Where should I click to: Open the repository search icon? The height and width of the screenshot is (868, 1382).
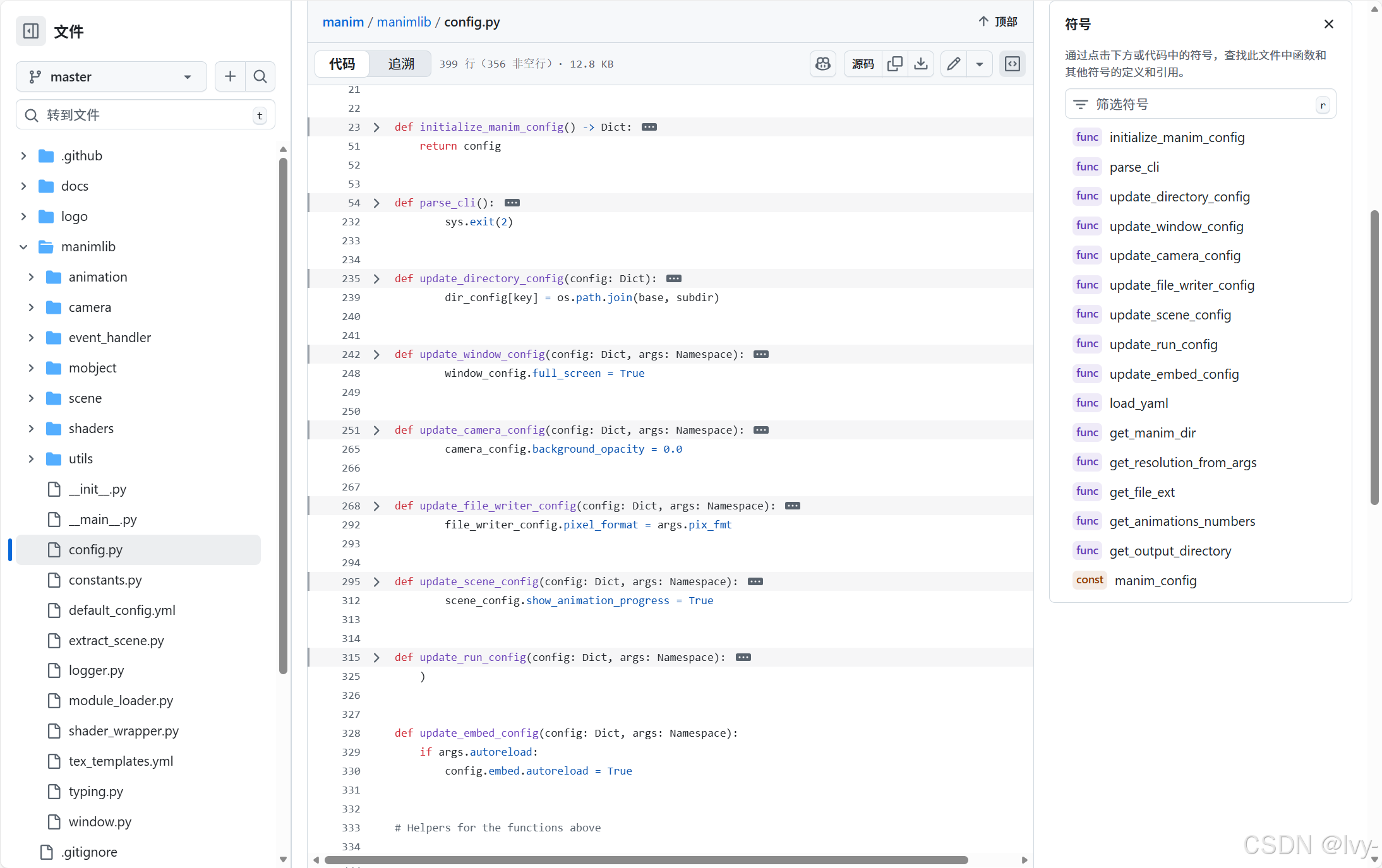(x=260, y=76)
